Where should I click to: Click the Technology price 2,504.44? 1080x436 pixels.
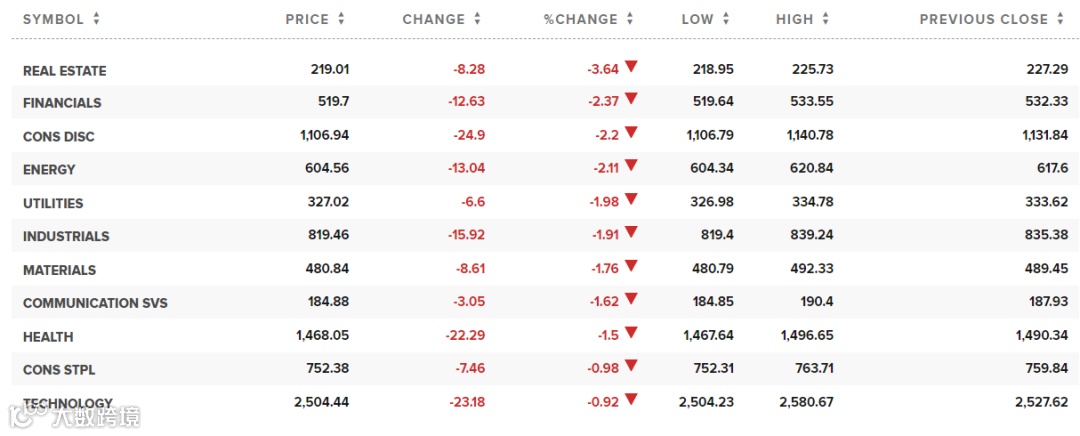coord(317,402)
